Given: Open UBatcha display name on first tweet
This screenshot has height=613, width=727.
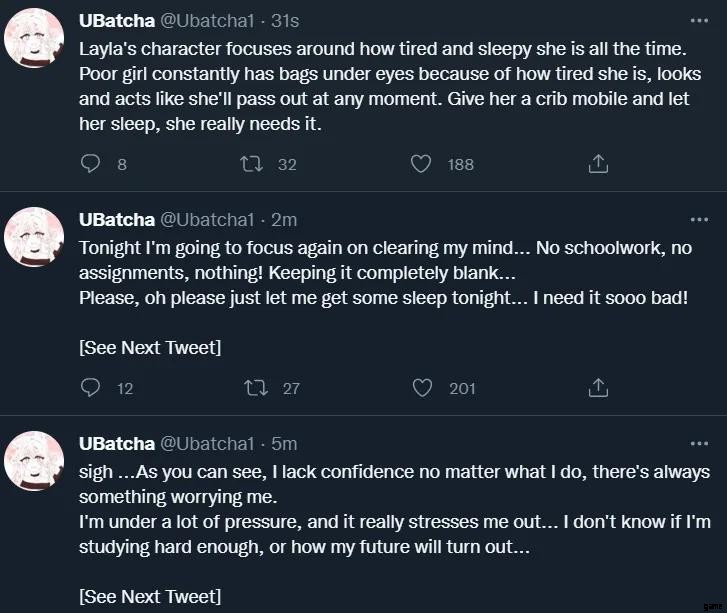Looking at the screenshot, I should (116, 21).
